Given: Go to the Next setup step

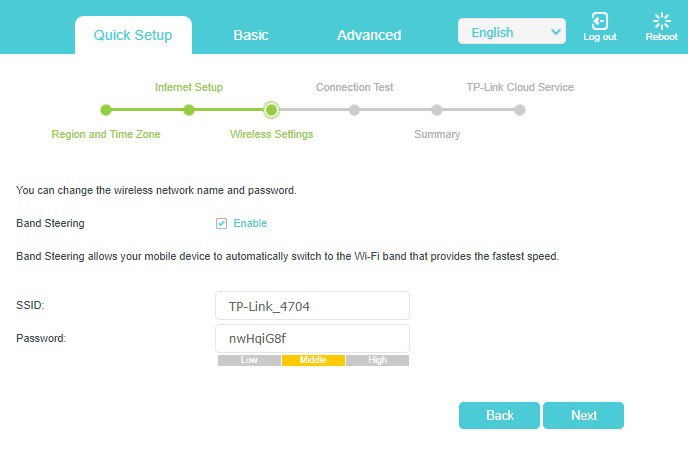Looking at the screenshot, I should pyautogui.click(x=583, y=415).
